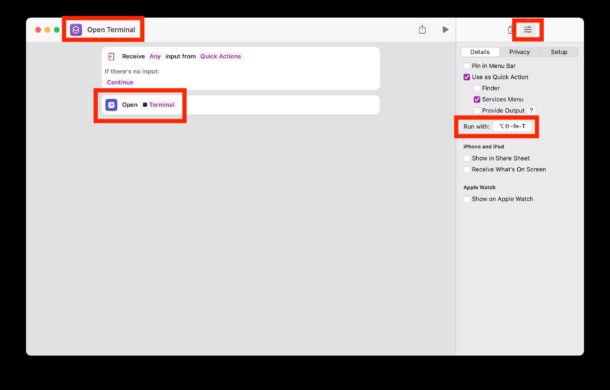Click the iPhone and iPad section heading
The width and height of the screenshot is (610, 390).
484,147
